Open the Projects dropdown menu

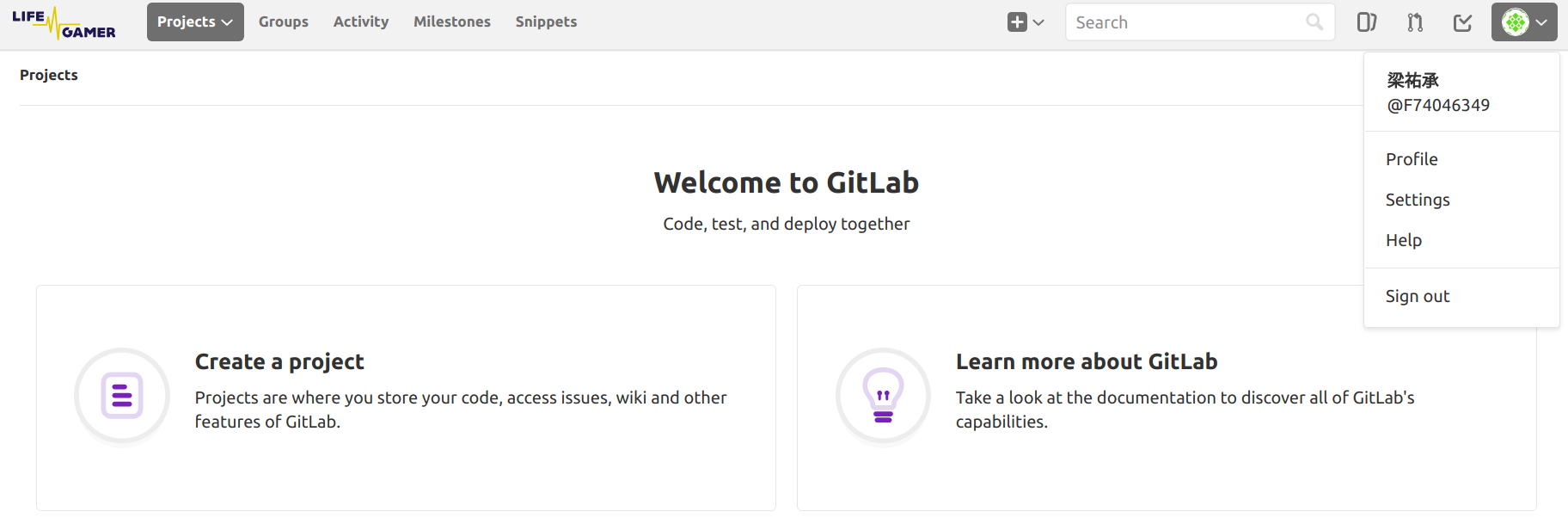pos(195,22)
